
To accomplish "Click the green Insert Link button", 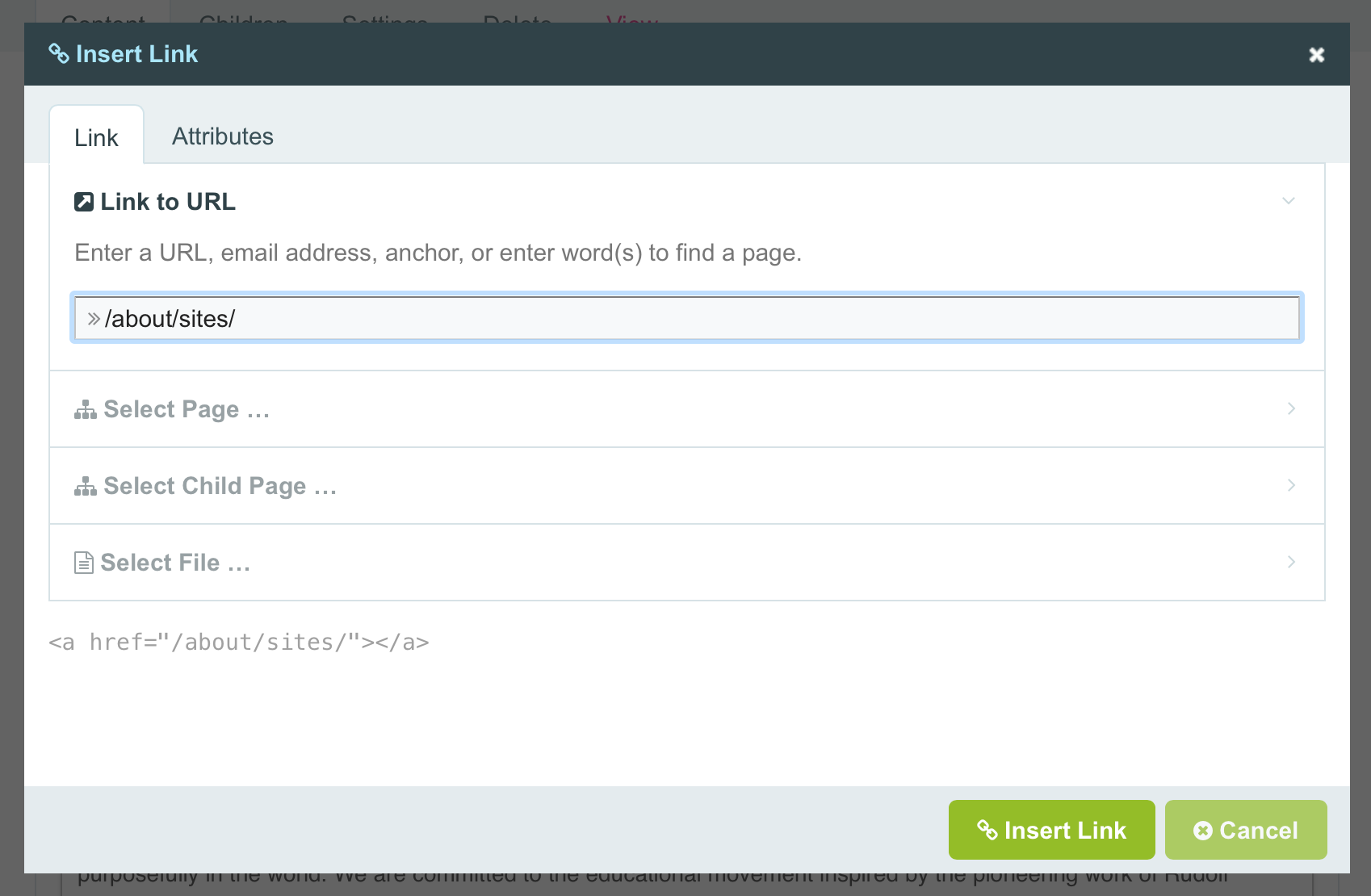I will 1051,830.
